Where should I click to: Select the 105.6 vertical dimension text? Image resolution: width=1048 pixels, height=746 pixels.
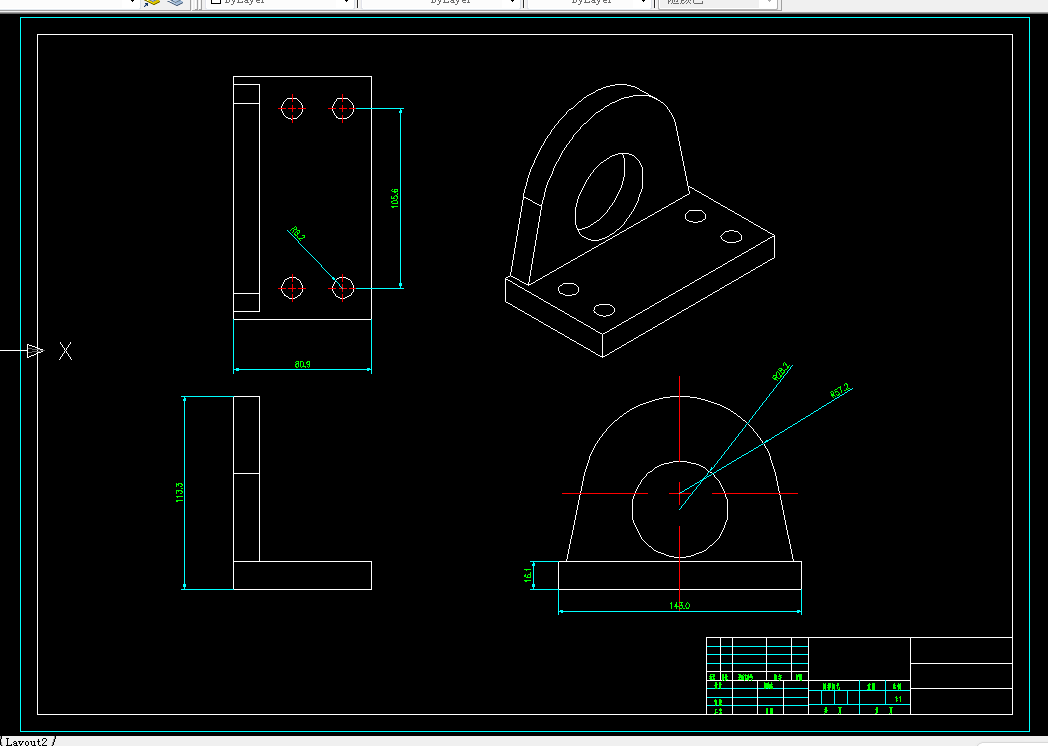(x=395, y=199)
